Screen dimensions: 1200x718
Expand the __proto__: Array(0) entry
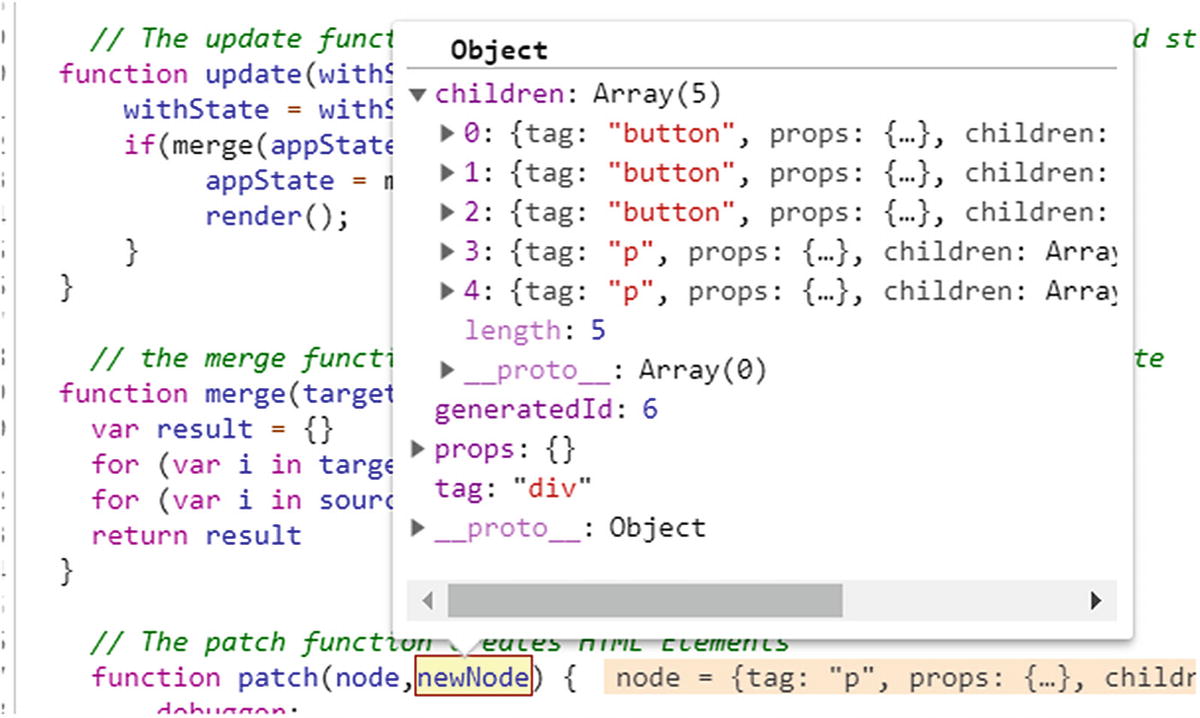[446, 369]
